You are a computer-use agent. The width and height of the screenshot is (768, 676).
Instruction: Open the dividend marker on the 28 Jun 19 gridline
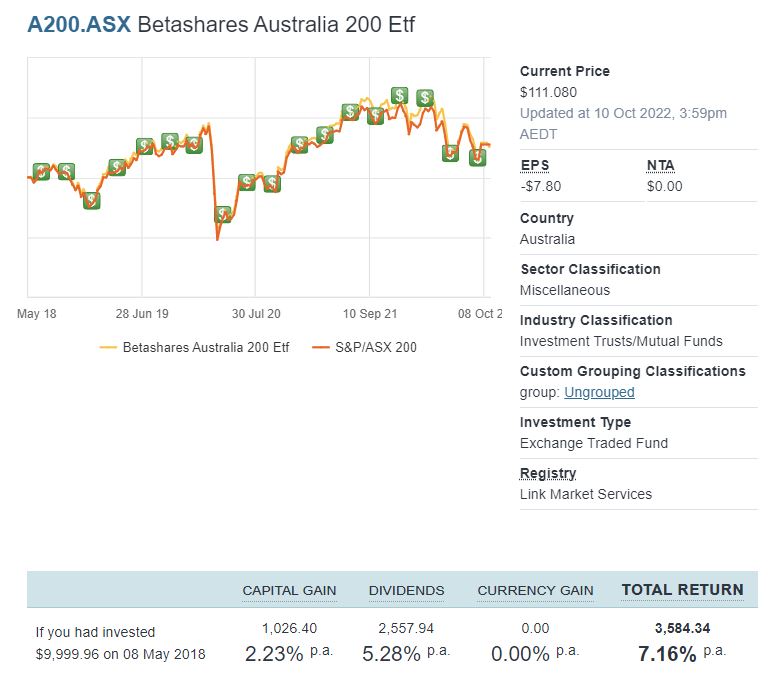click(x=145, y=146)
